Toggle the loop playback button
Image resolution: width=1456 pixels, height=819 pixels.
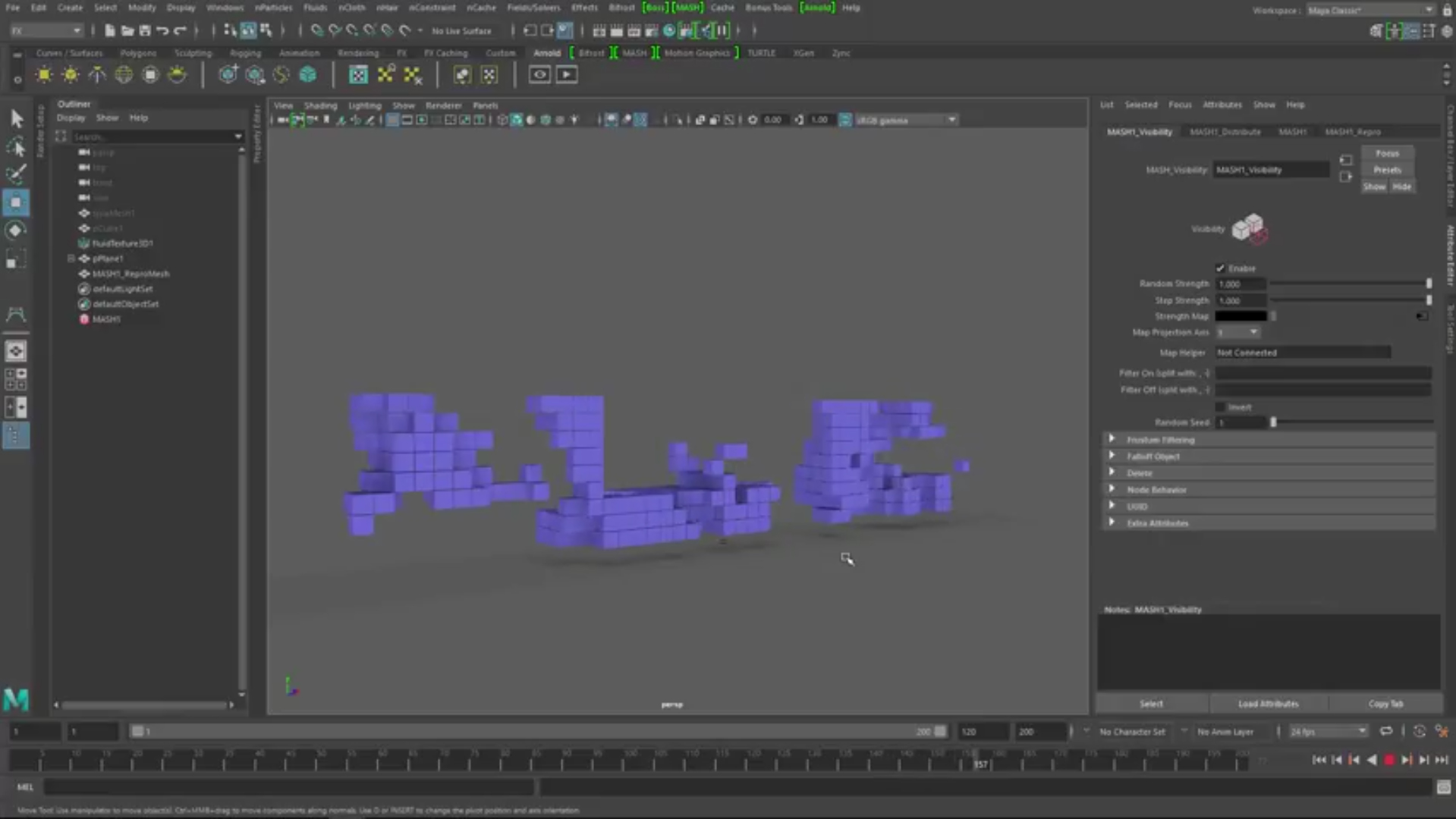(x=1386, y=732)
